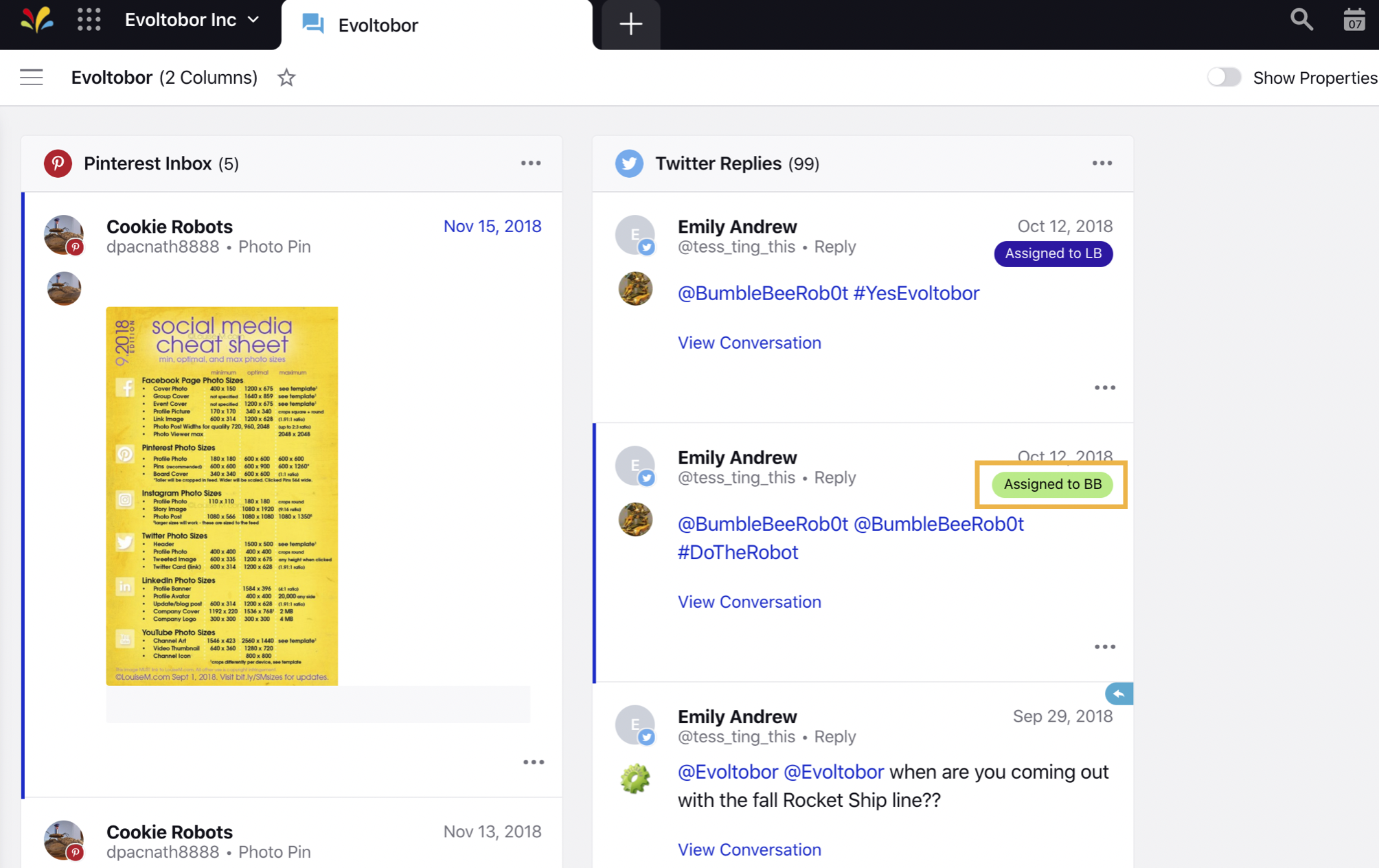Open Cookie Robots avatar on Nov 13 pin
The height and width of the screenshot is (868, 1379).
click(x=64, y=840)
